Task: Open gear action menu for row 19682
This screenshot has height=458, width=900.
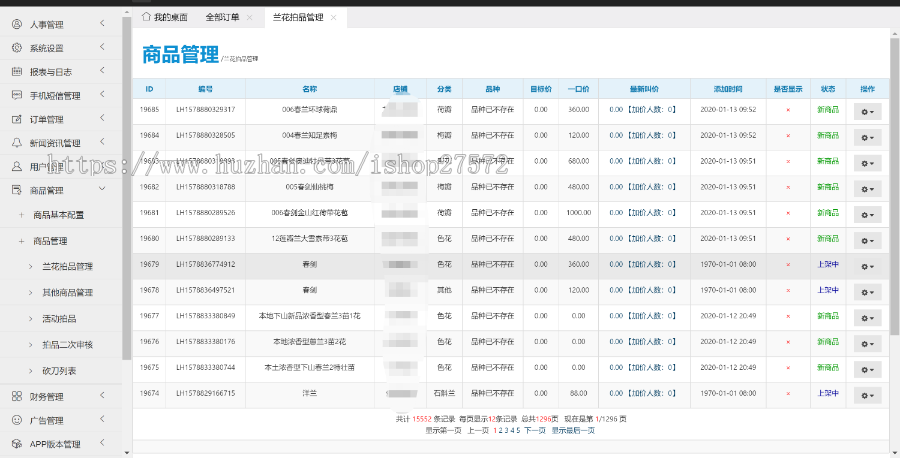Action: [x=867, y=189]
